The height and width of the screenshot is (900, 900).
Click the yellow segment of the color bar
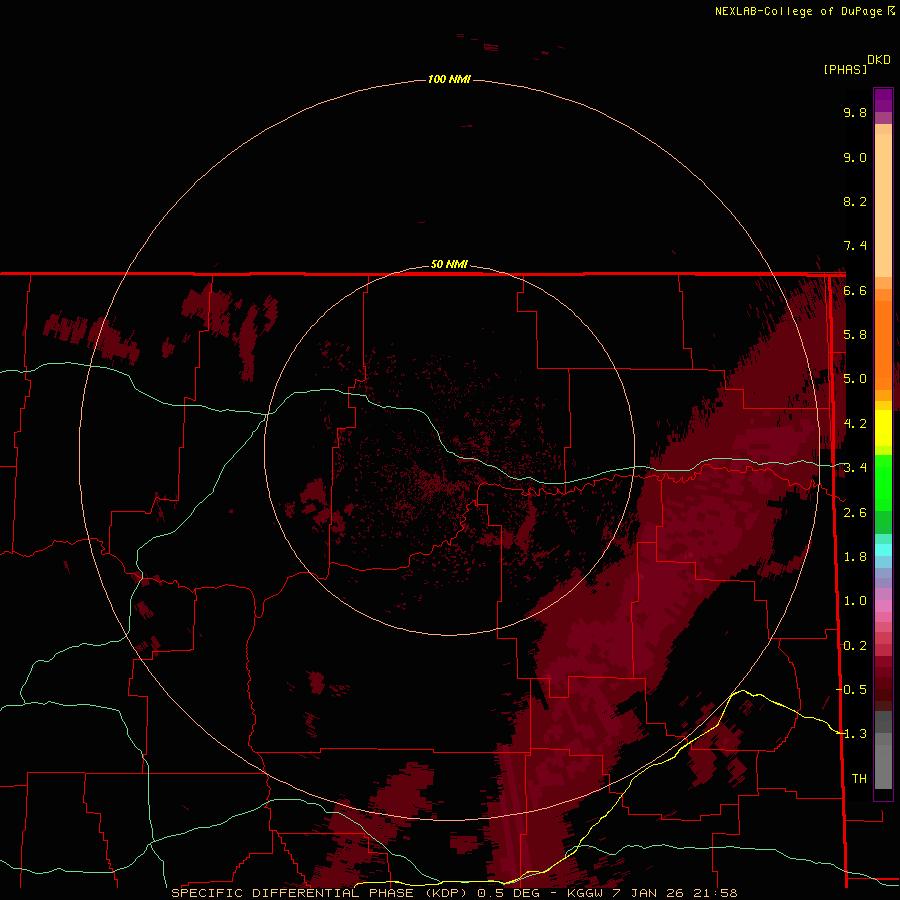pyautogui.click(x=883, y=428)
